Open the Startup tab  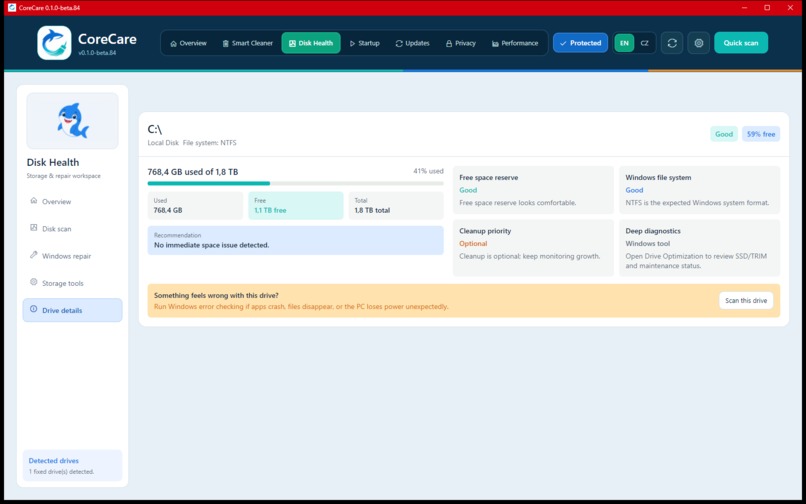pos(364,43)
